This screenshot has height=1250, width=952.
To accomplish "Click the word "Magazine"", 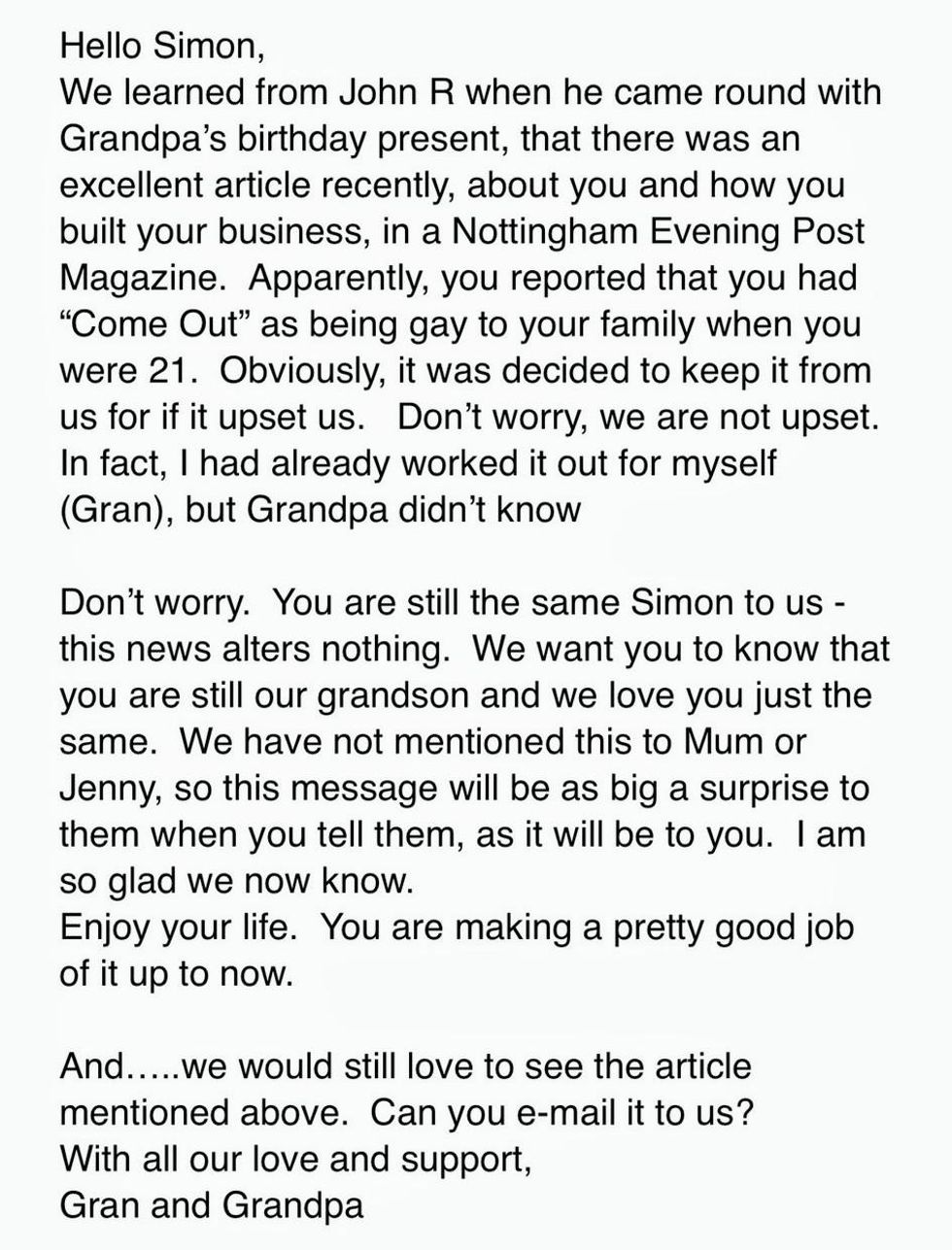I will (x=145, y=278).
